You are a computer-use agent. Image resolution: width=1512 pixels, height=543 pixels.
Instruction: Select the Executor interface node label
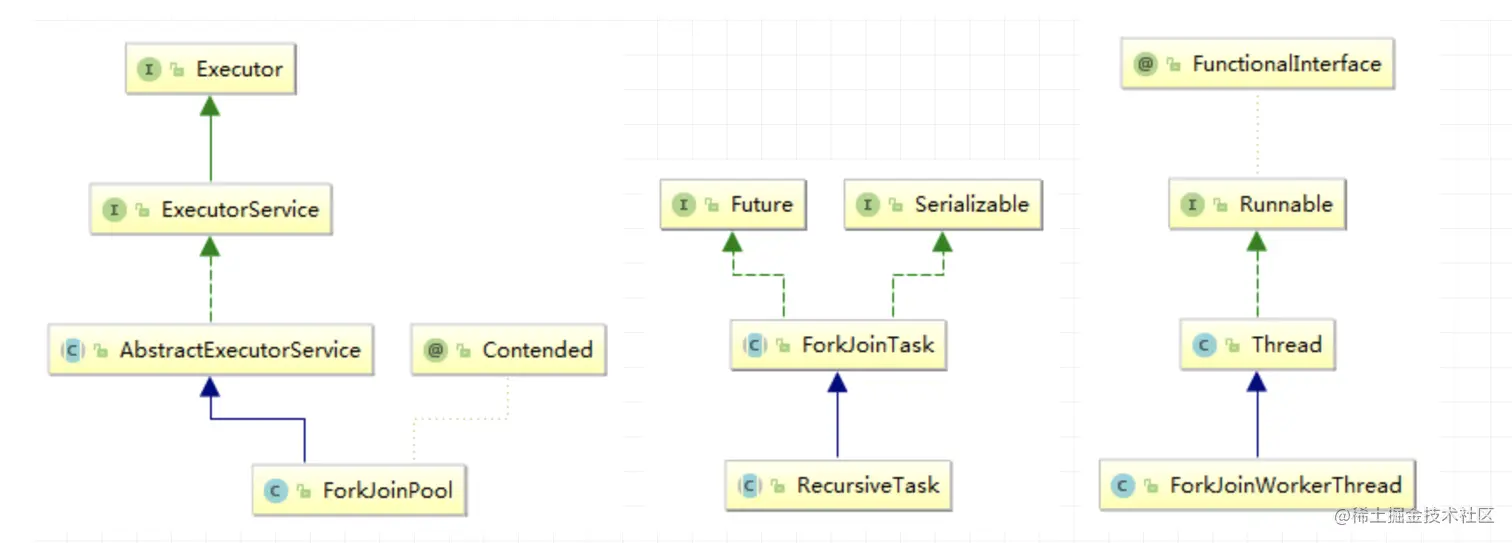(x=239, y=70)
